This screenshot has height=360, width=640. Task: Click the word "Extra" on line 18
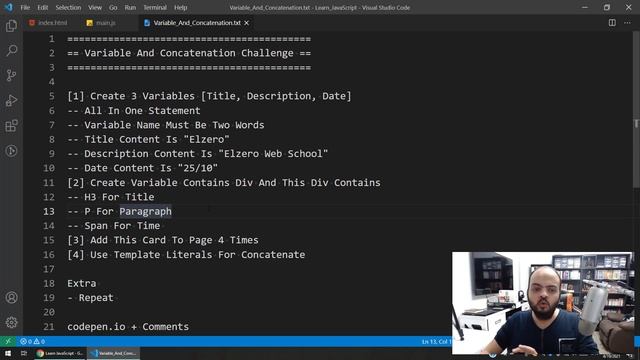(82, 283)
